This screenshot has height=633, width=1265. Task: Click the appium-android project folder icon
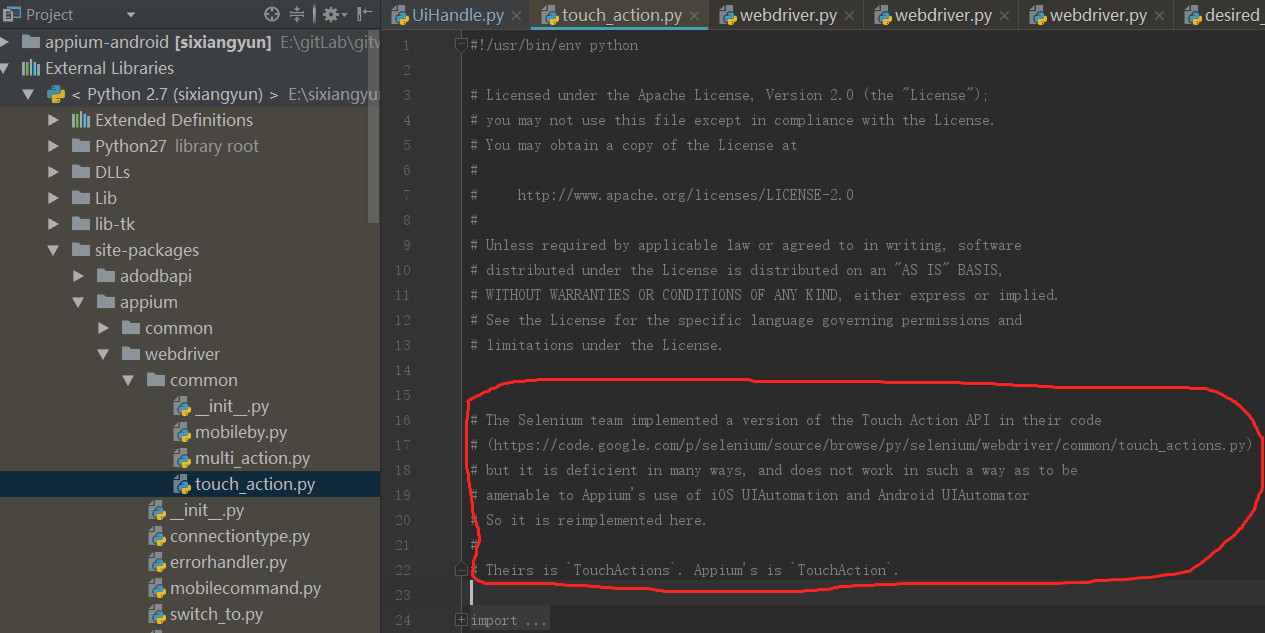point(31,42)
